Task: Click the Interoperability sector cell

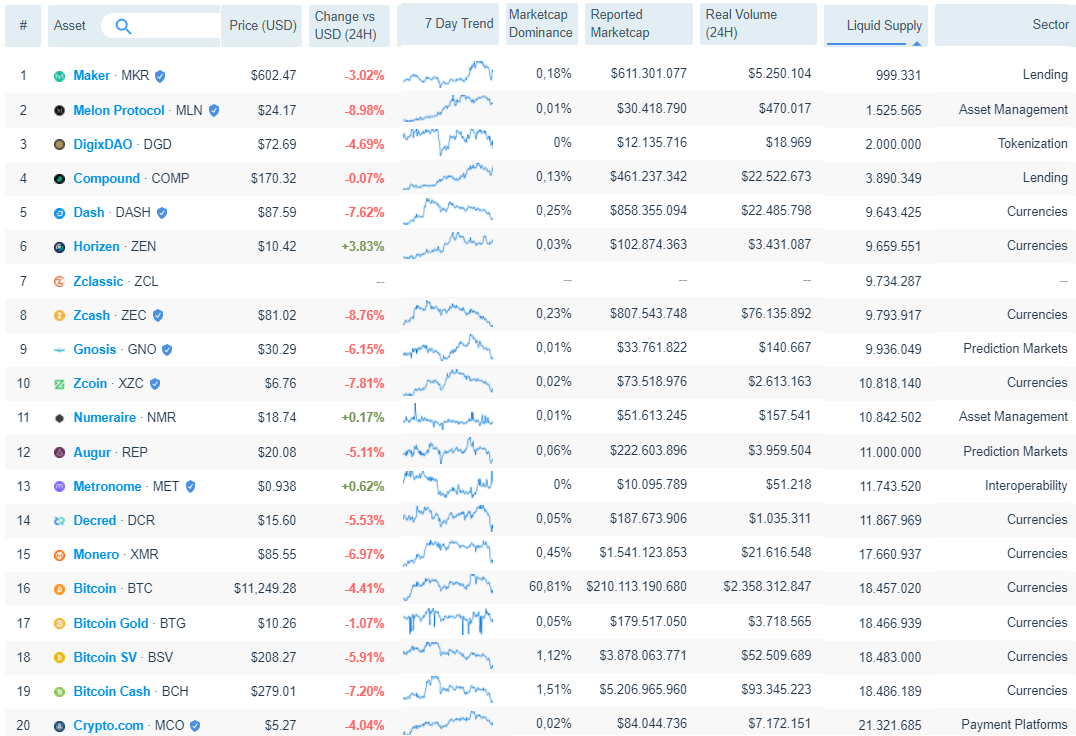Action: pyautogui.click(x=1026, y=486)
